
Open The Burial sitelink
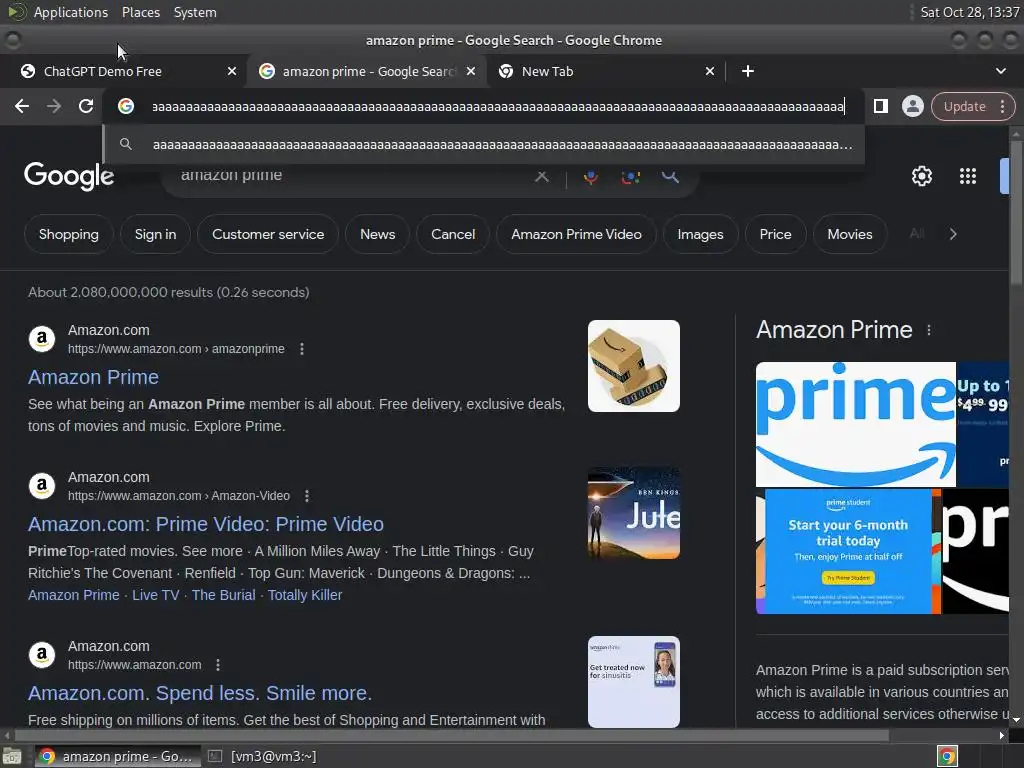point(223,595)
